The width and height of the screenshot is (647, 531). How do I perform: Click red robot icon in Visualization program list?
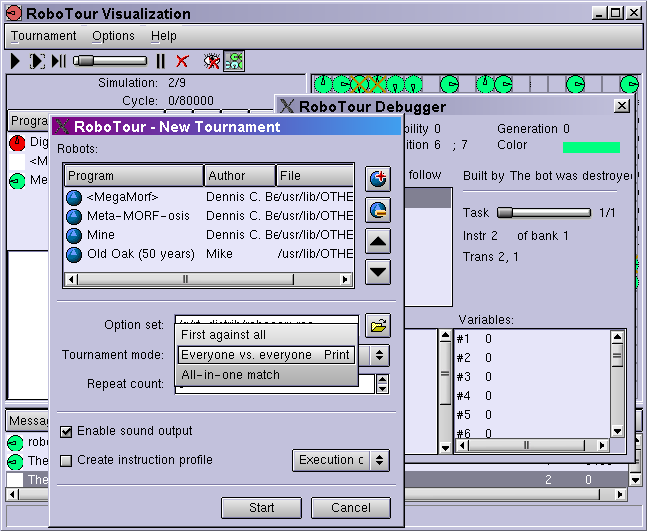17,143
